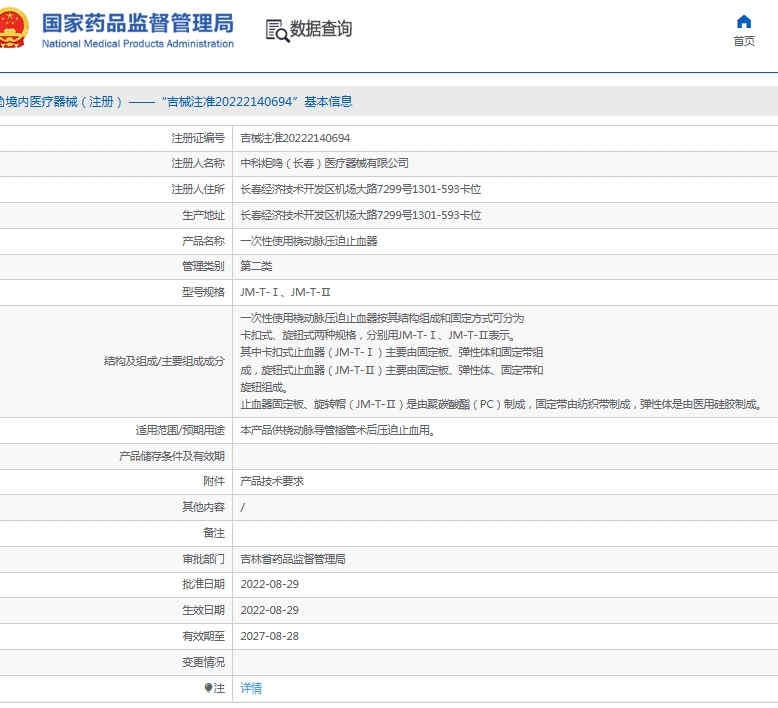The image size is (778, 708).
Task: Click the 其他内容 label
Action: tap(203, 507)
